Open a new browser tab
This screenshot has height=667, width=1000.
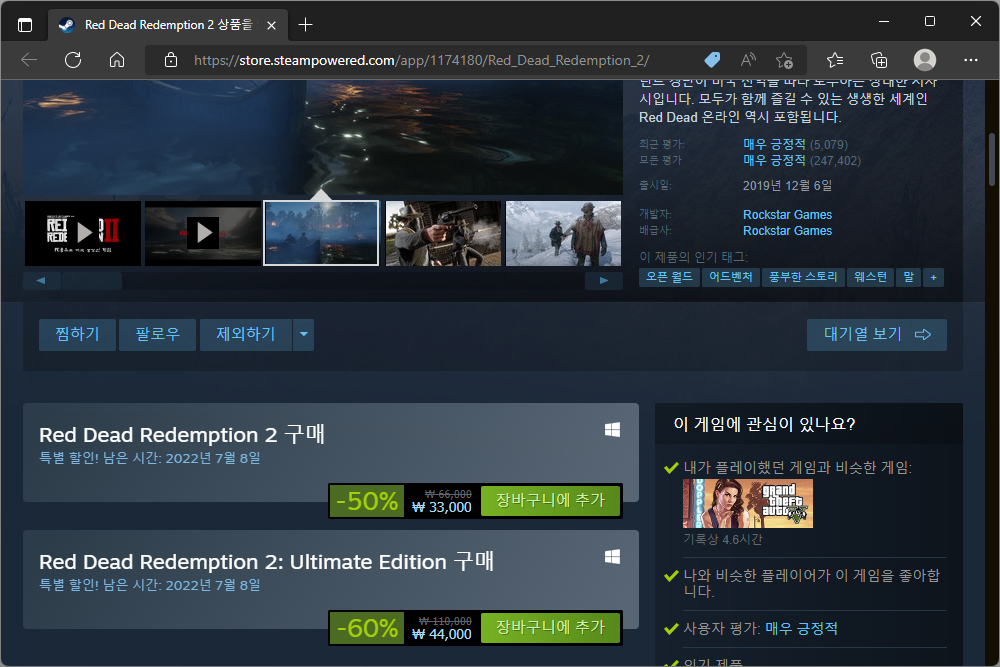[x=305, y=25]
